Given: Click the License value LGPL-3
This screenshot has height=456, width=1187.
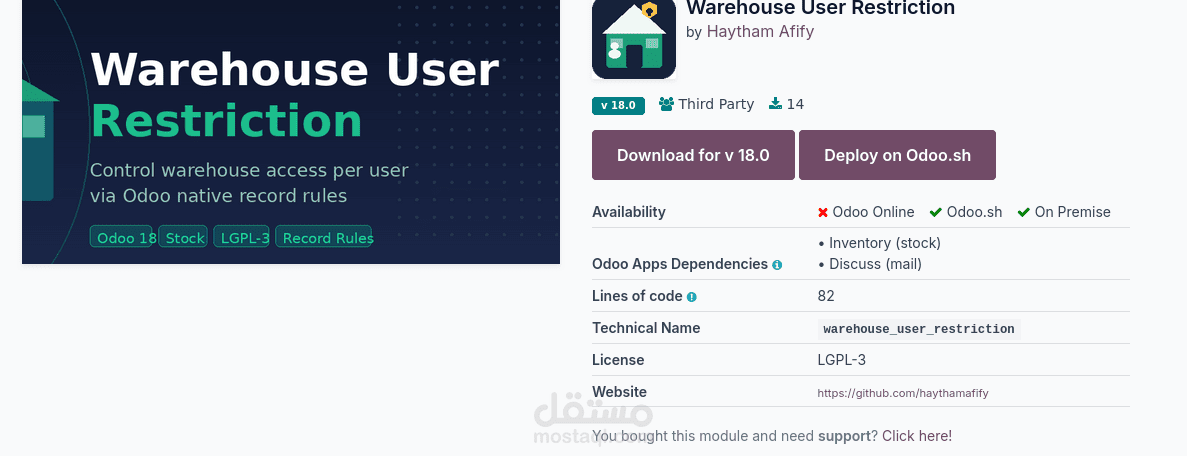Looking at the screenshot, I should (842, 360).
